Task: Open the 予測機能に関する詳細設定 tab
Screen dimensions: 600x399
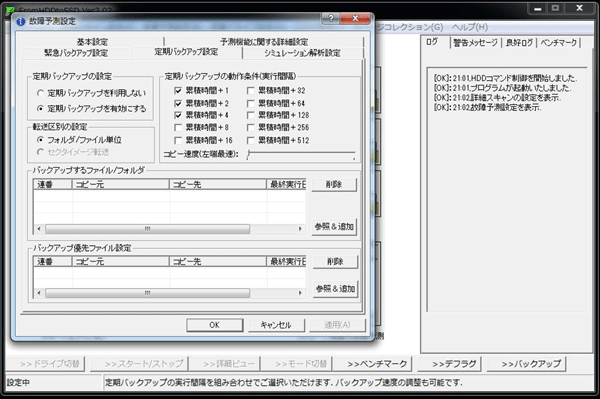Action: (264, 42)
